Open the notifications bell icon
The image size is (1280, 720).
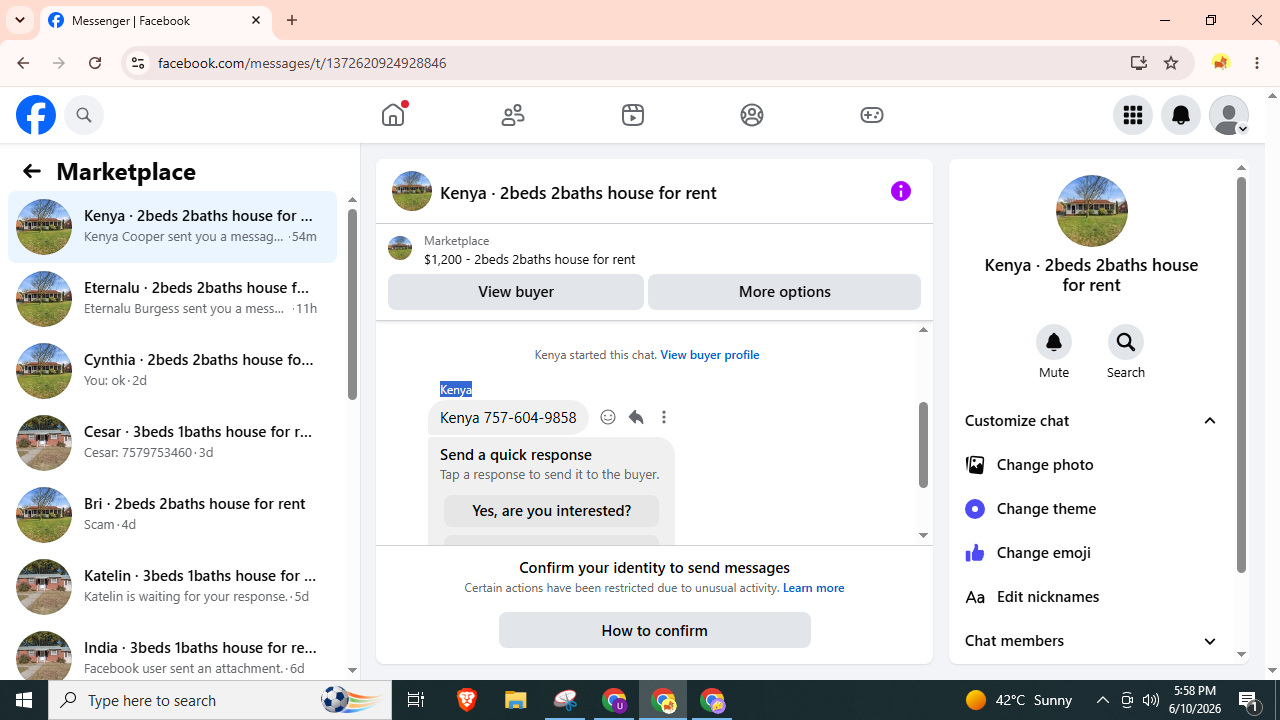pyautogui.click(x=1181, y=115)
